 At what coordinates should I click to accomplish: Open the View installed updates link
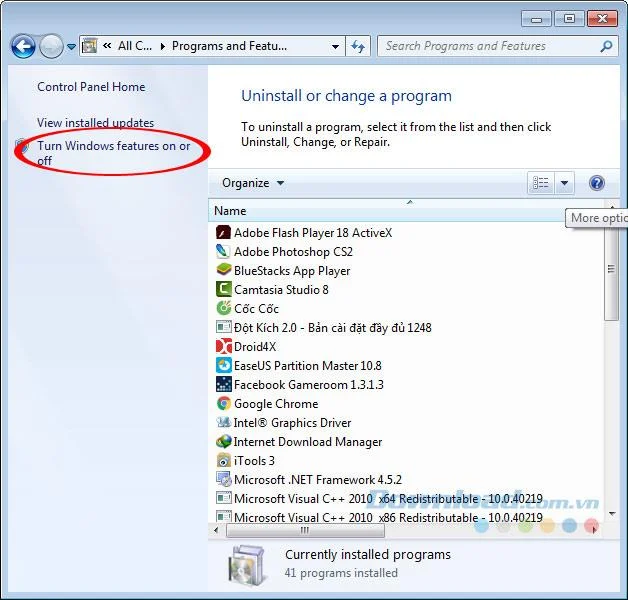(95, 123)
